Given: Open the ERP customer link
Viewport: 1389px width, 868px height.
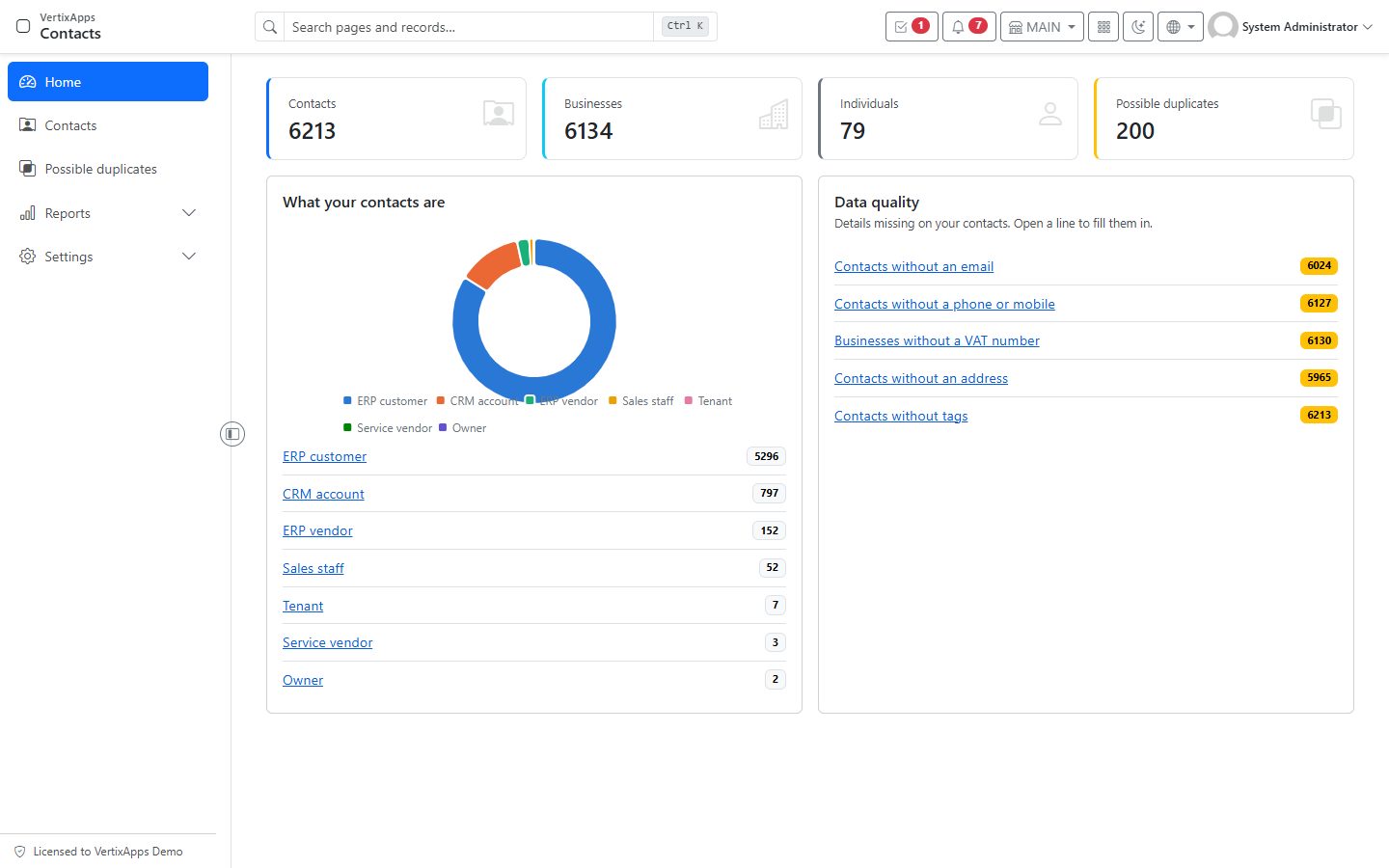Looking at the screenshot, I should (x=324, y=456).
